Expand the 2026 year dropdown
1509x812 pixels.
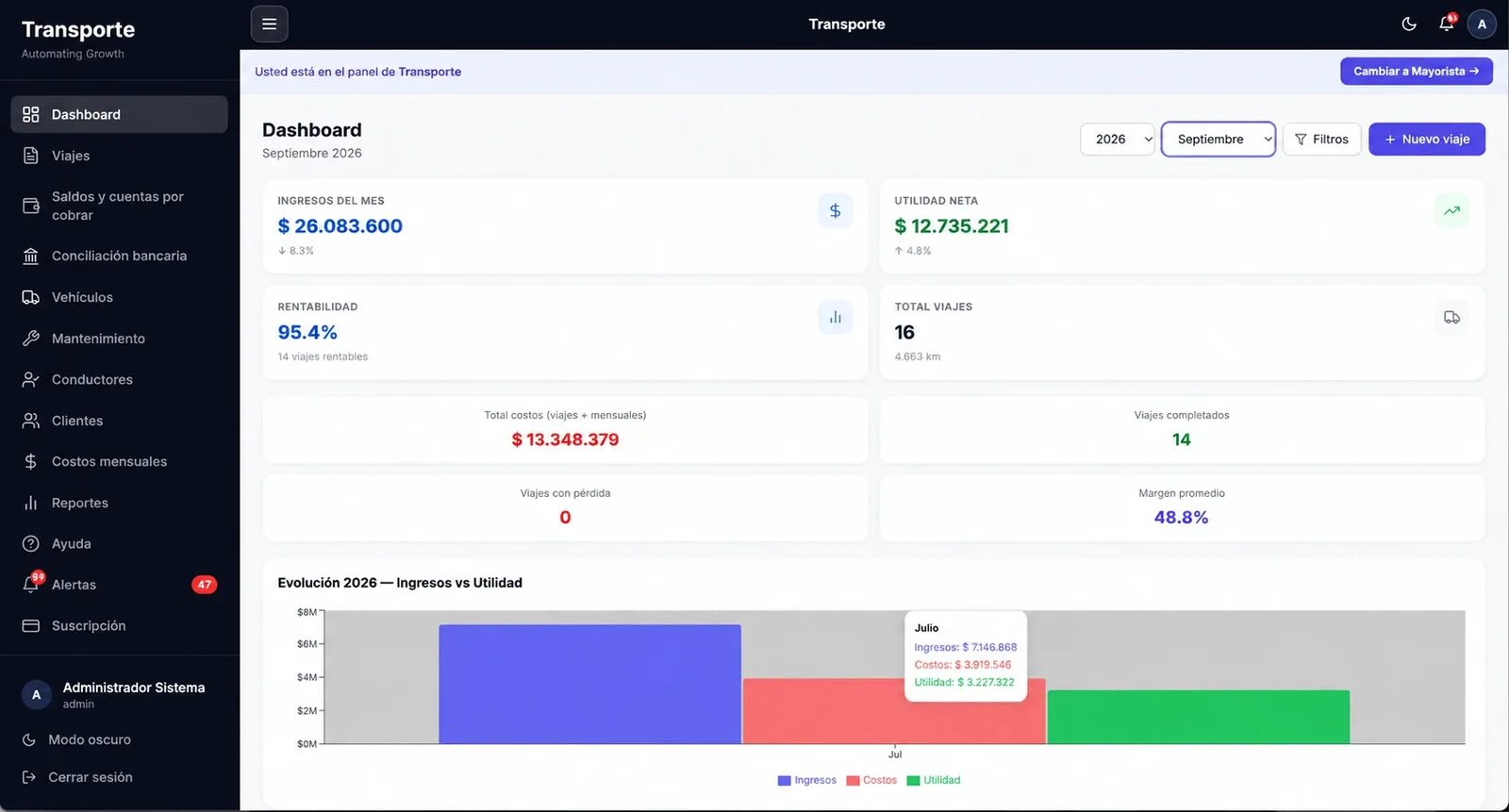(x=1118, y=140)
